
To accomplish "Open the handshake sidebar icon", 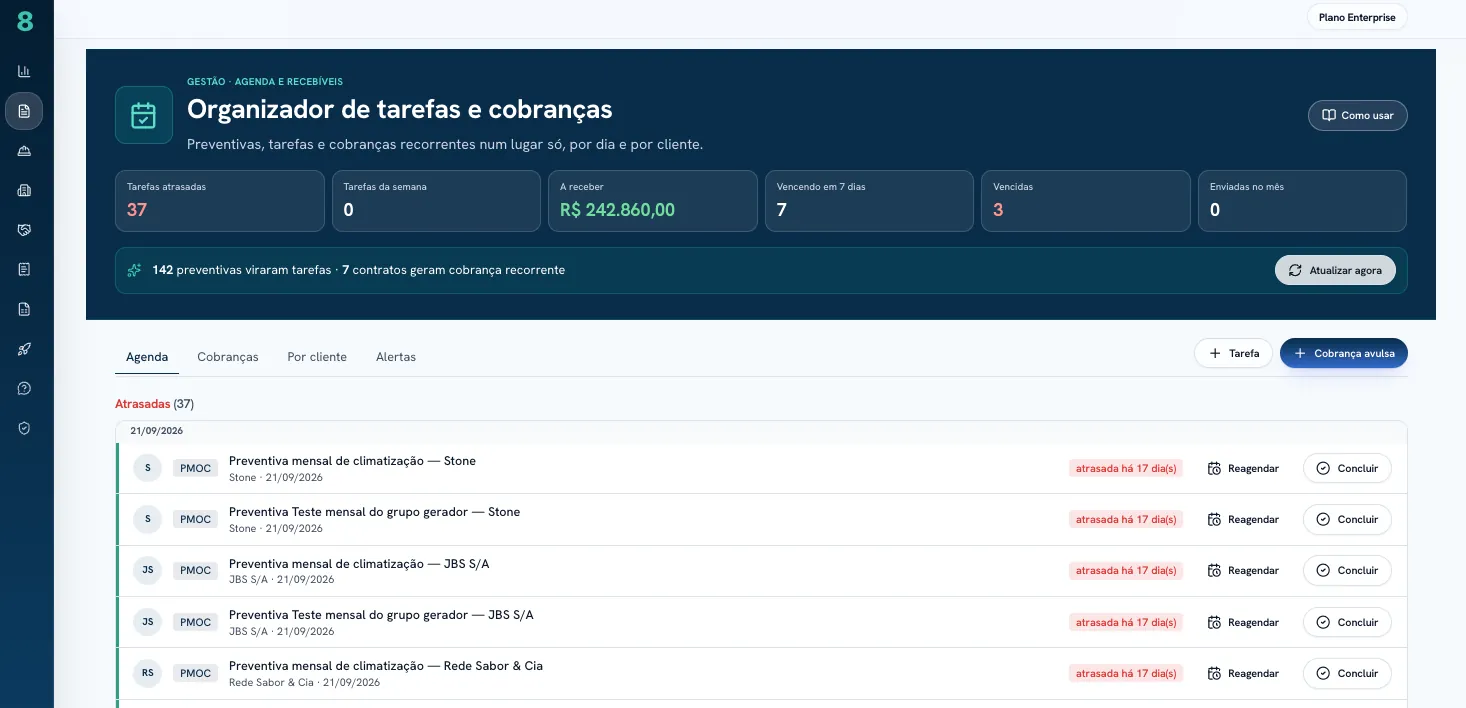I will tap(24, 230).
